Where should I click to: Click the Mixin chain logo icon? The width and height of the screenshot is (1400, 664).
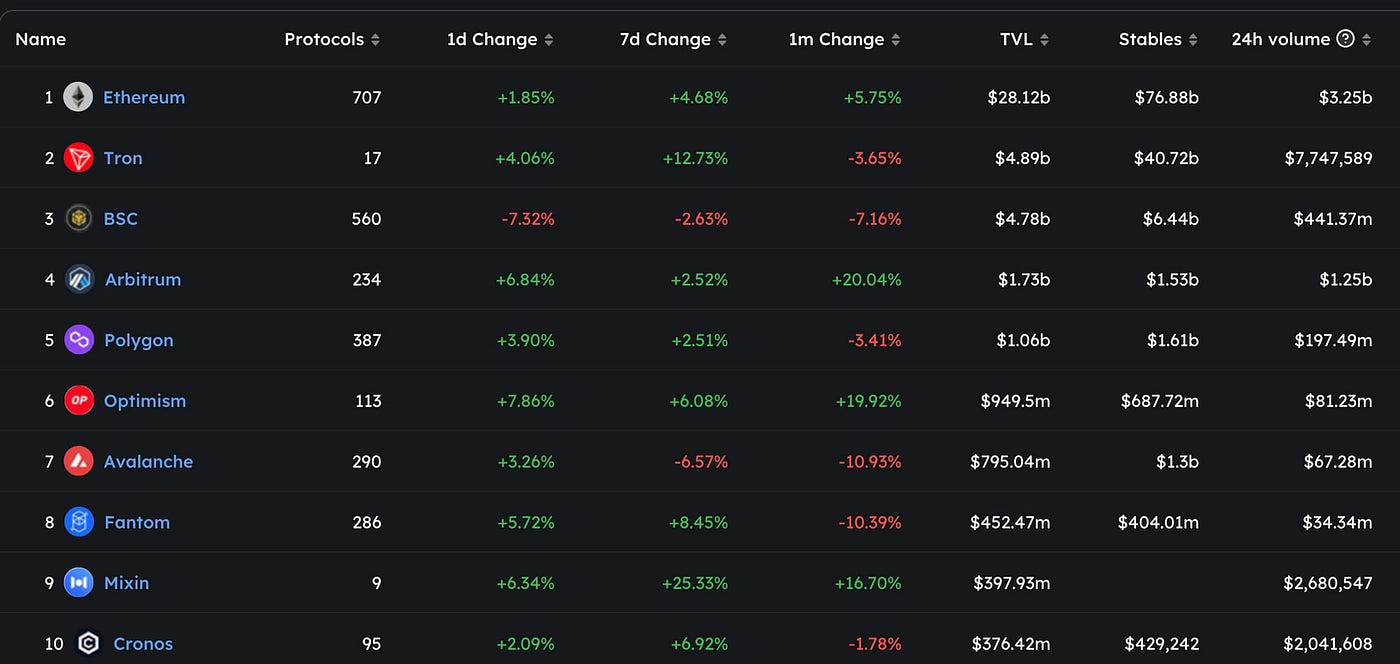click(x=78, y=582)
